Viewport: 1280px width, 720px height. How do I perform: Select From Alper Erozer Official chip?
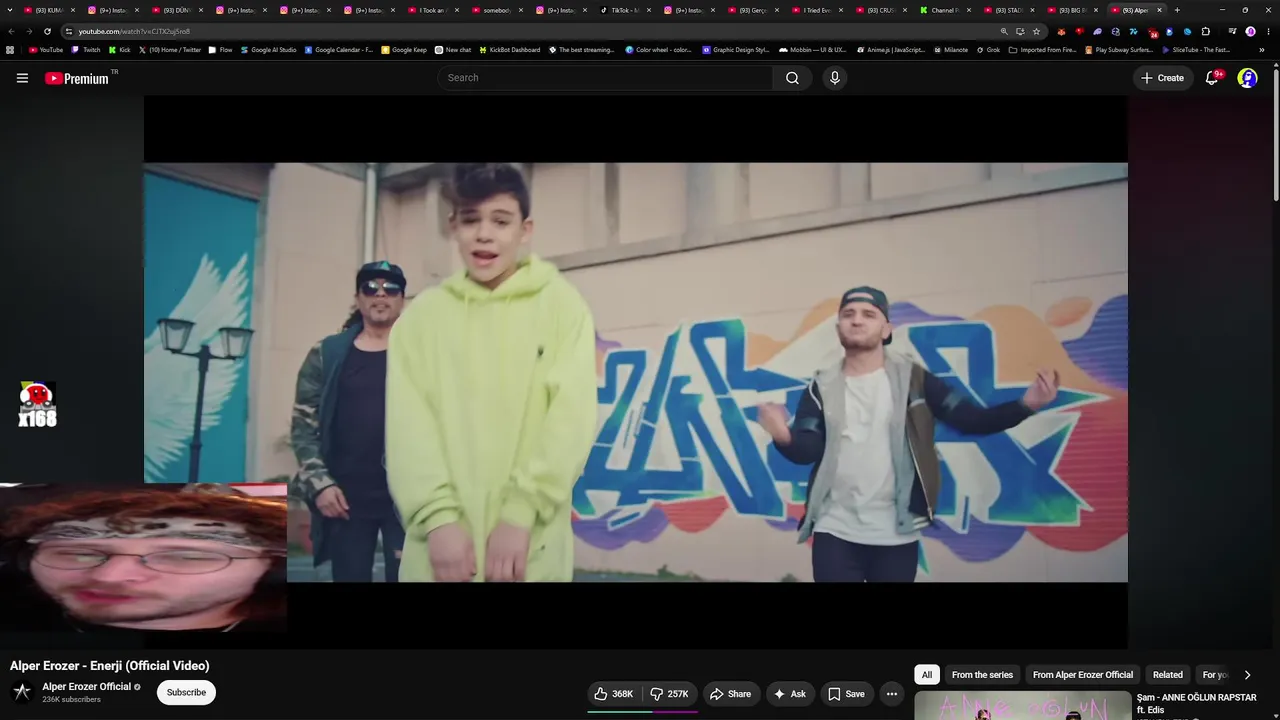[x=1083, y=675]
